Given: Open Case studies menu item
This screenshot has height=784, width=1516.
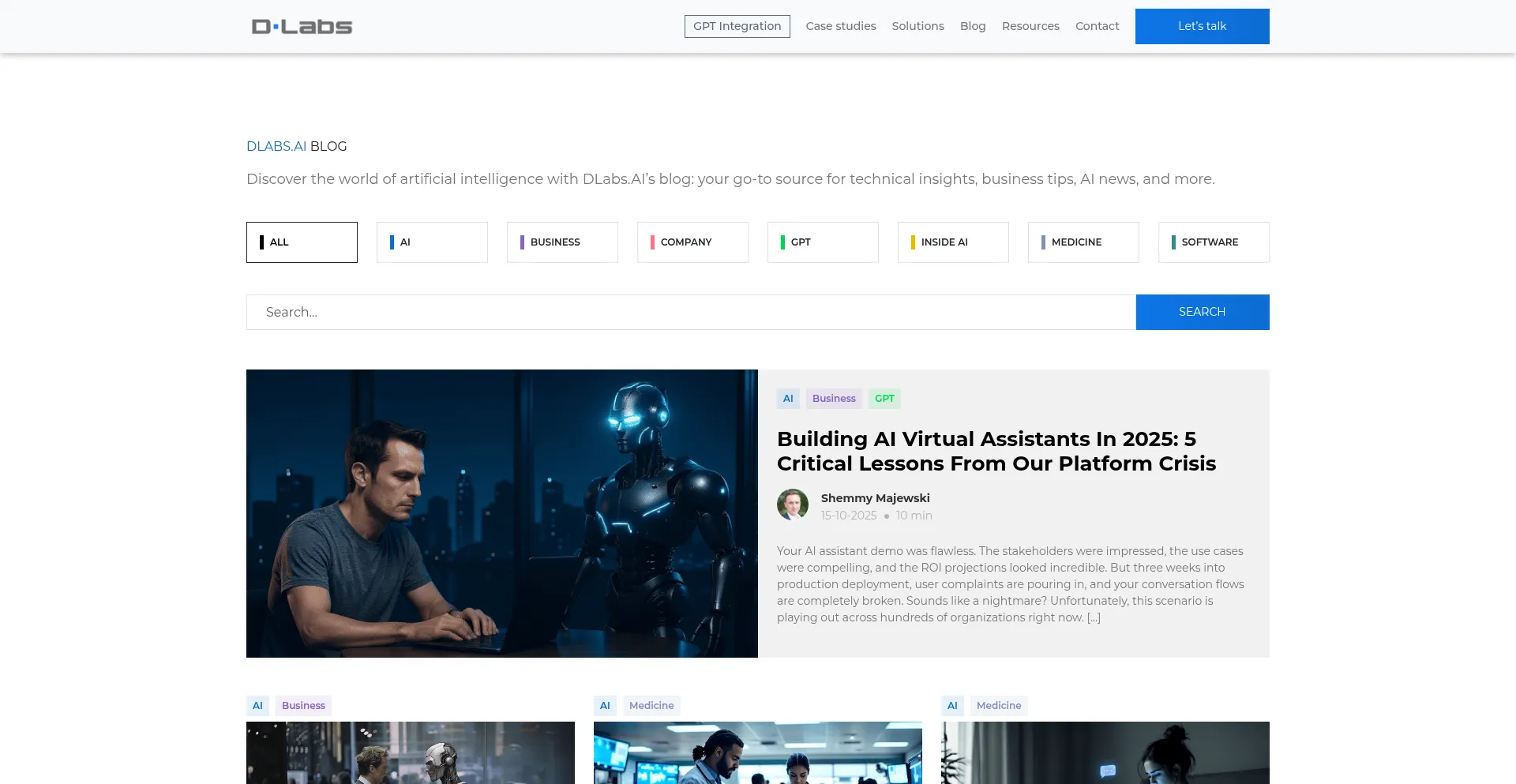Looking at the screenshot, I should (x=840, y=26).
